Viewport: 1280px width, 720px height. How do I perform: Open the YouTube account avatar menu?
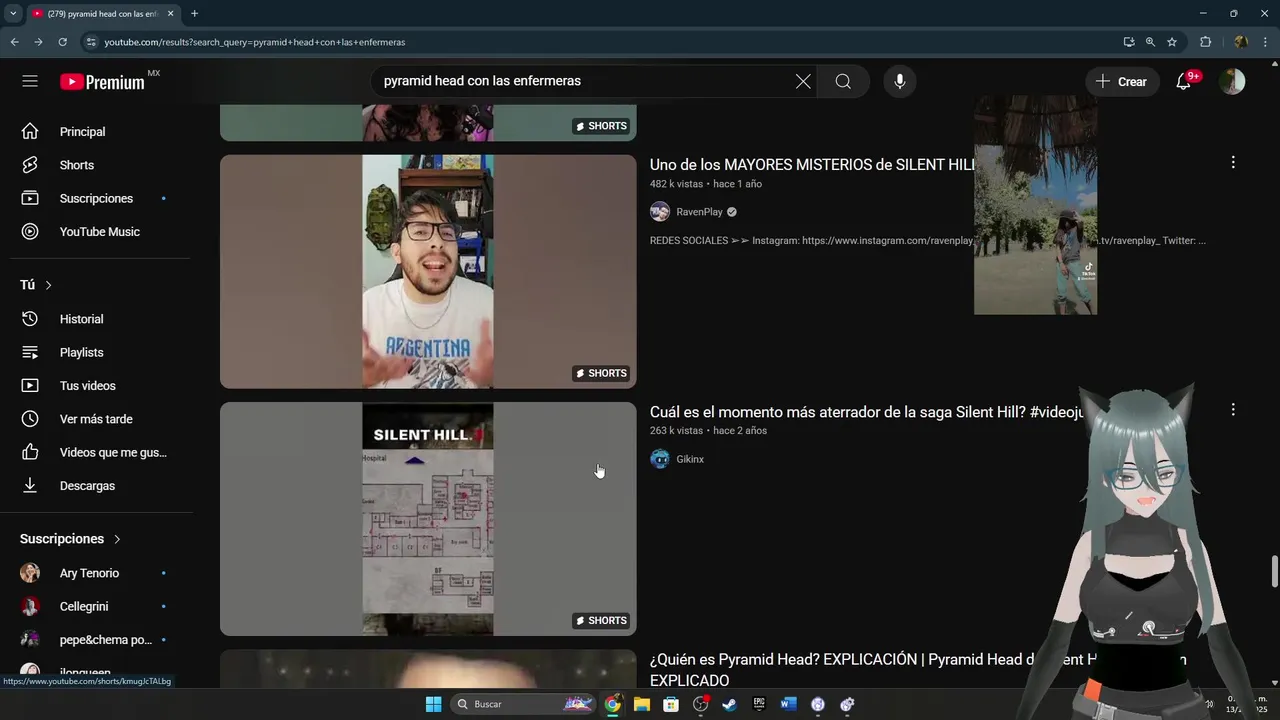pyautogui.click(x=1232, y=81)
